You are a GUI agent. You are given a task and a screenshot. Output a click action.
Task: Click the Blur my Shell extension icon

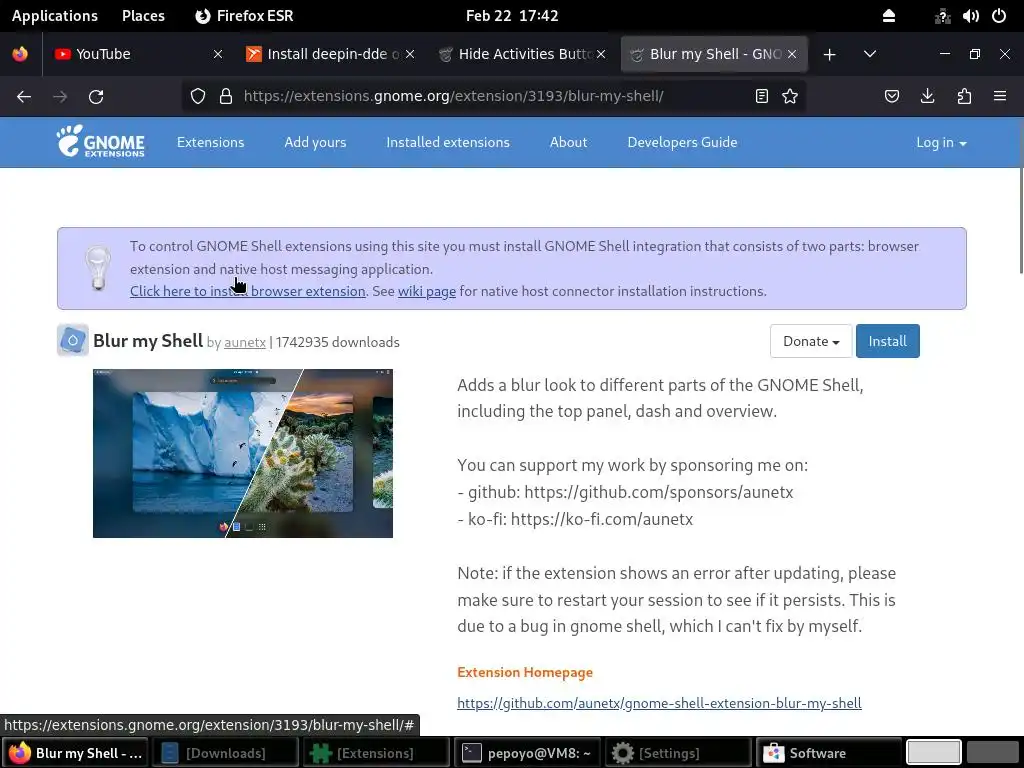[72, 340]
